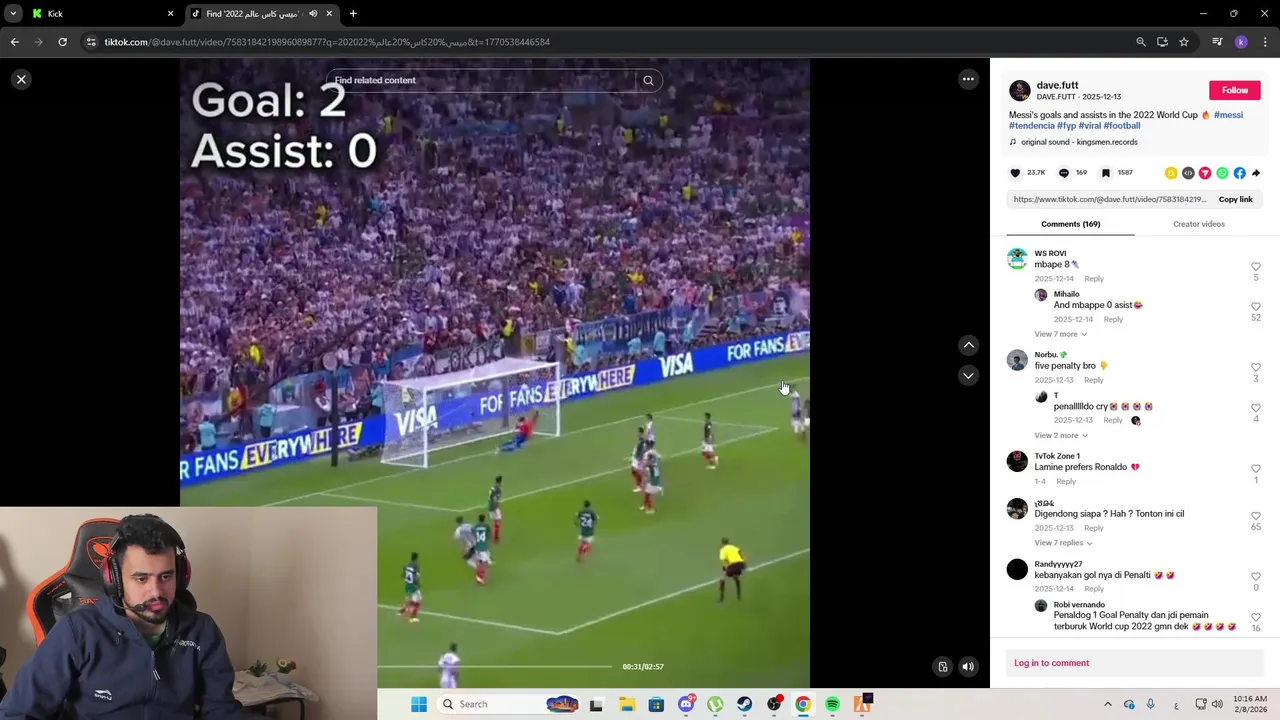The width and height of the screenshot is (1280, 720).
Task: Like TvTok Zone 1's Lamine comment
Action: 1256,469
